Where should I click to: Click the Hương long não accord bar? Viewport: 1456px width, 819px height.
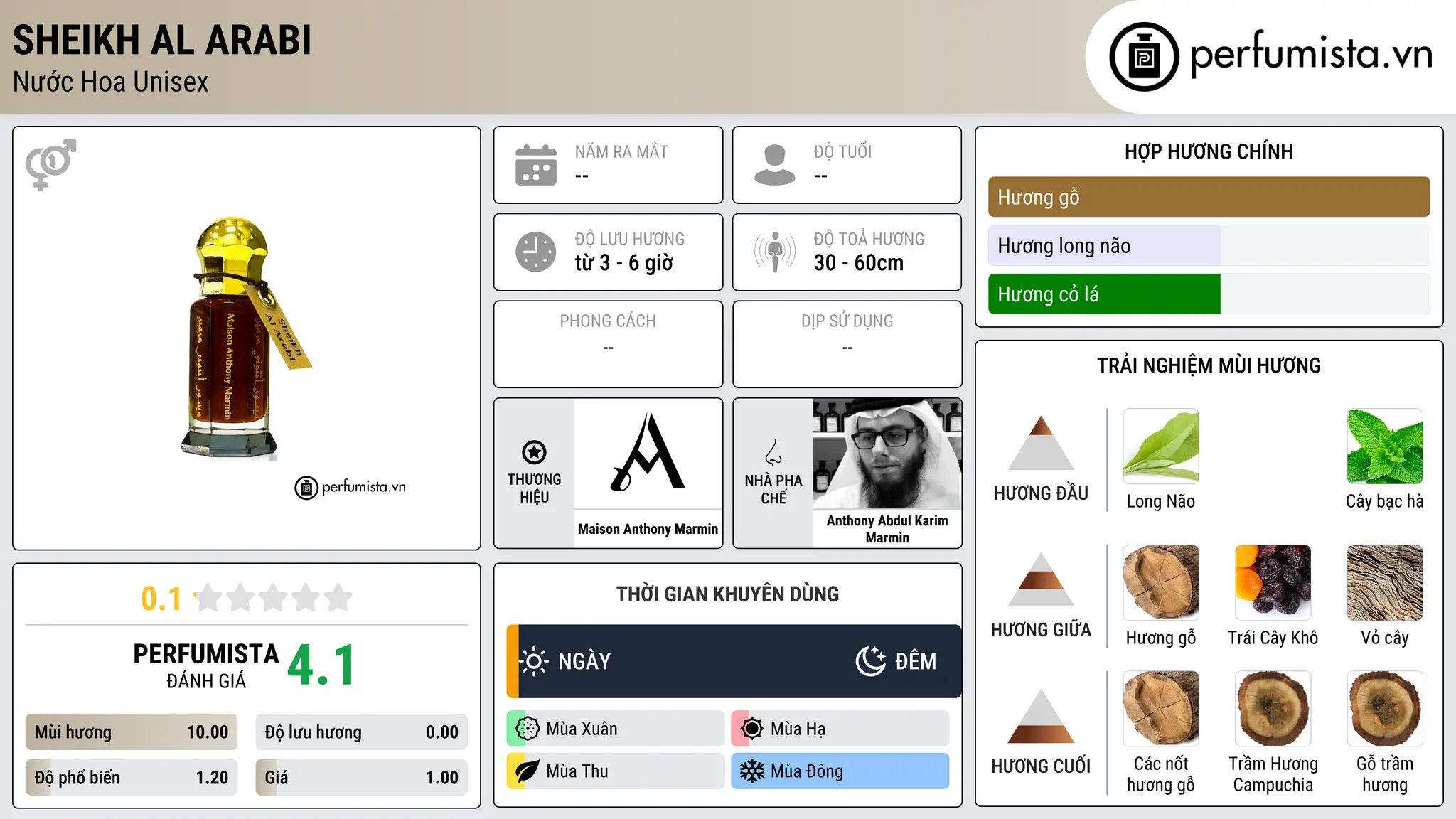tap(1209, 245)
